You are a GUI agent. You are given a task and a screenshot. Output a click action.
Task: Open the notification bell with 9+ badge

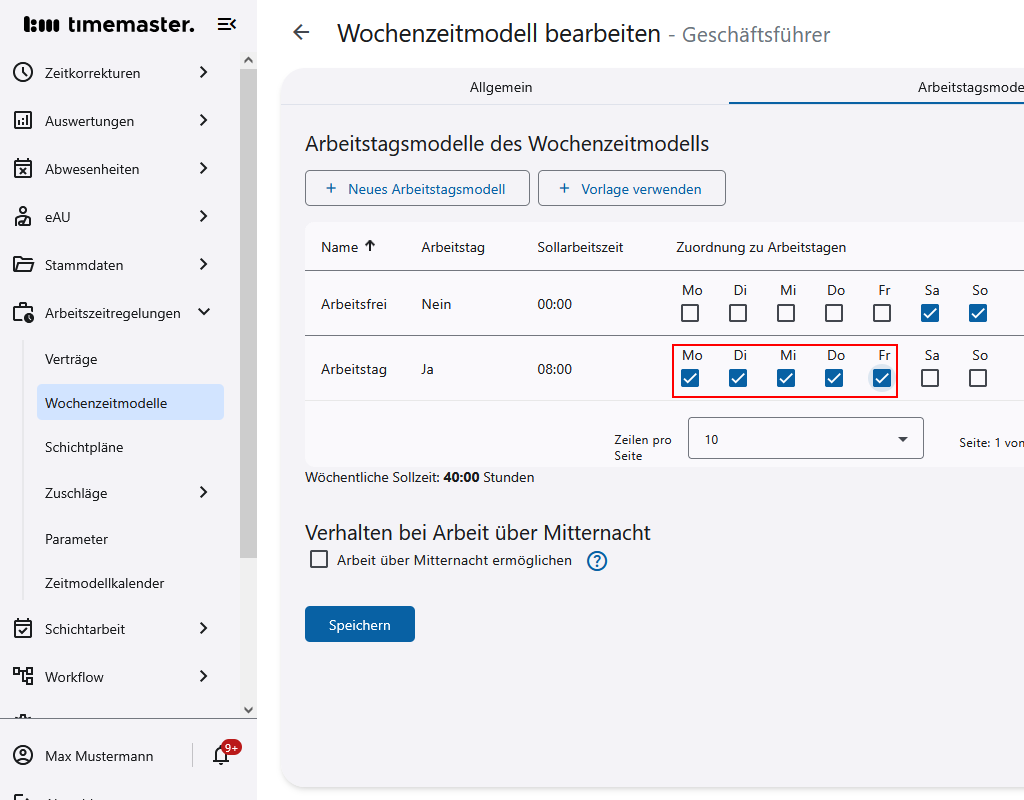click(x=221, y=756)
